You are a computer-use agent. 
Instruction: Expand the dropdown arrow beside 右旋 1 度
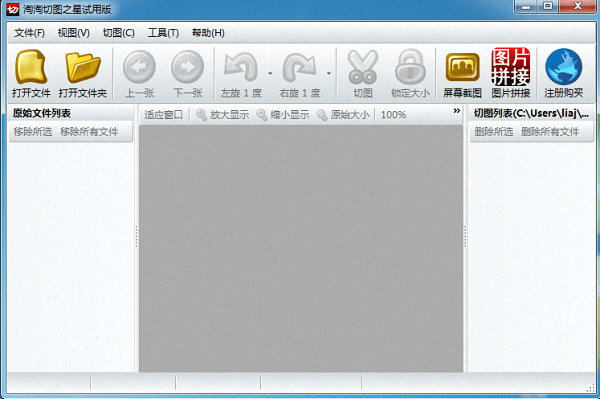click(329, 73)
